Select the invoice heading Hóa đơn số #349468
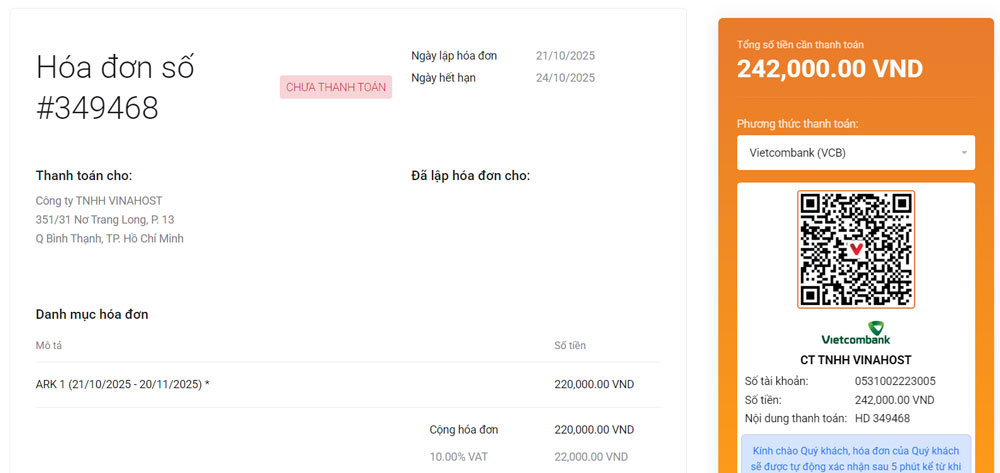 point(115,87)
